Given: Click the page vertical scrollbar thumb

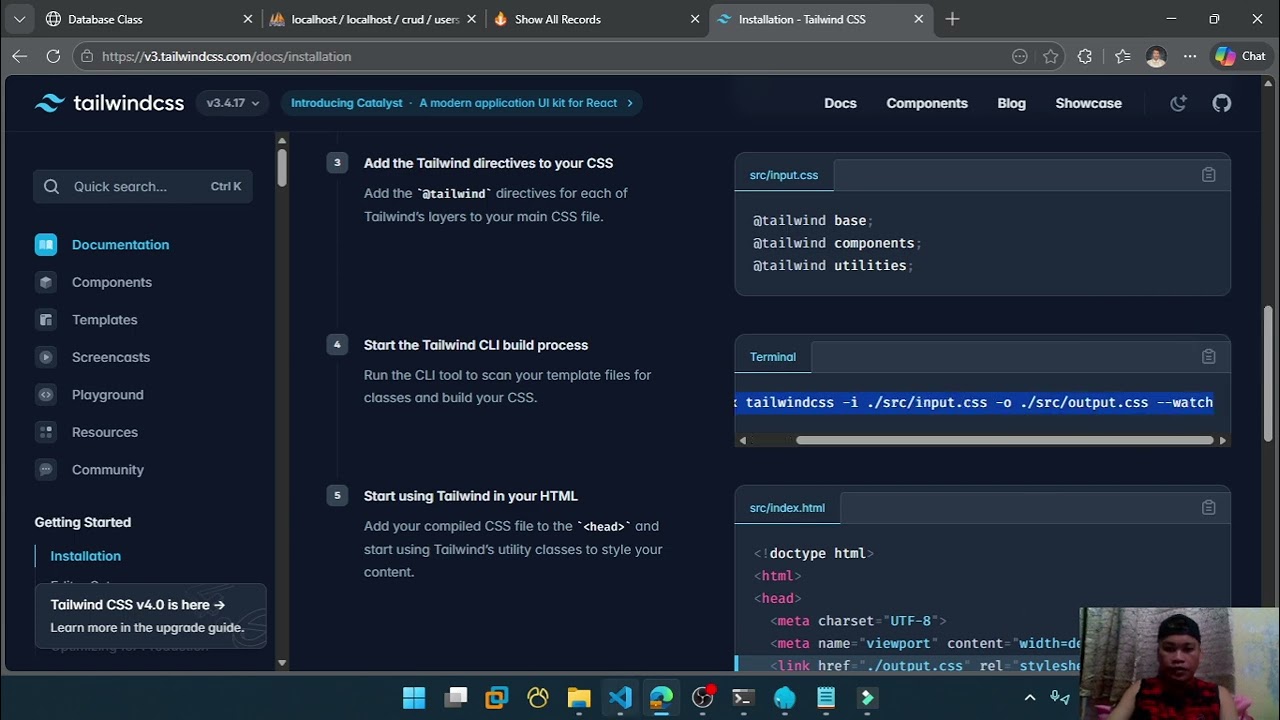Looking at the screenshot, I should (1269, 372).
